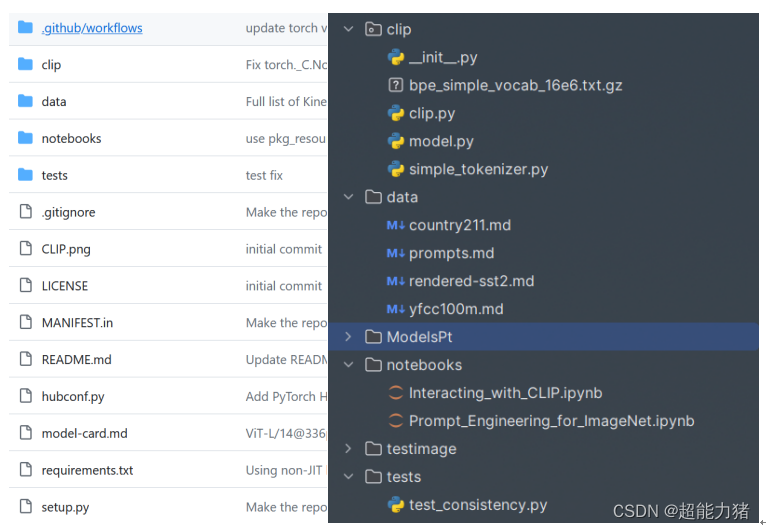The width and height of the screenshot is (766, 530).
Task: Open Interacting_with_CLIP.ipynb notebook
Action: point(505,393)
